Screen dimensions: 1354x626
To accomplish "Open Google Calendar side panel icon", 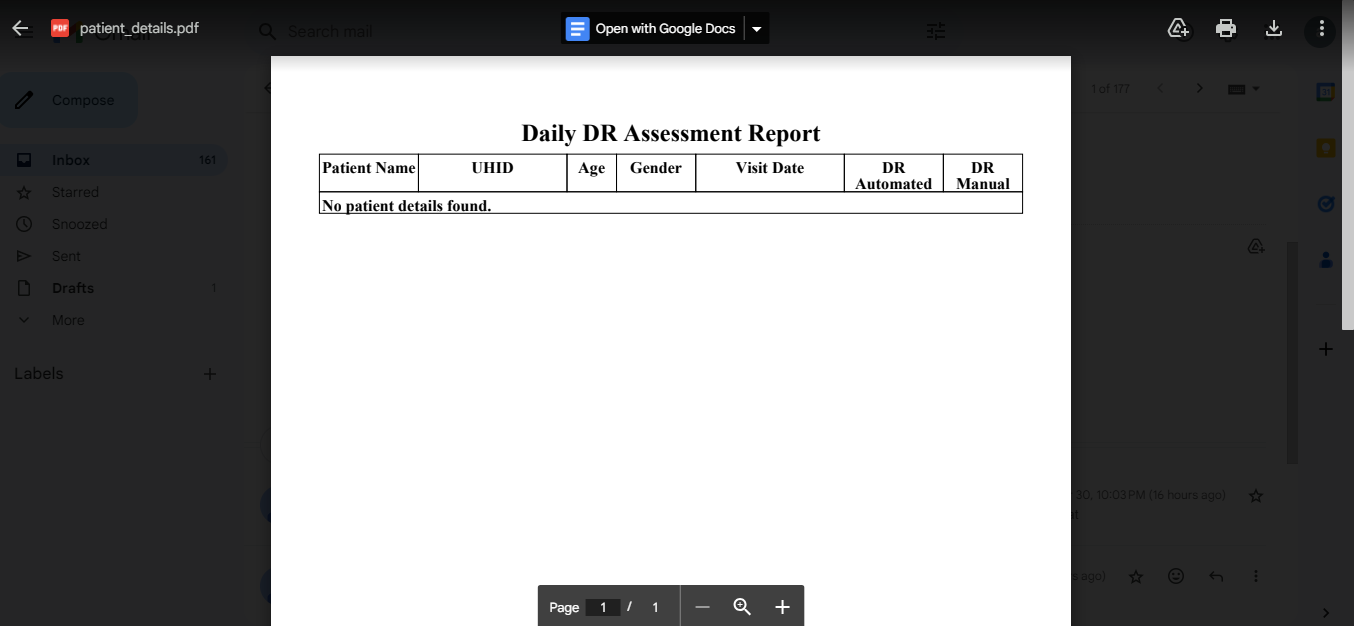I will point(1326,92).
